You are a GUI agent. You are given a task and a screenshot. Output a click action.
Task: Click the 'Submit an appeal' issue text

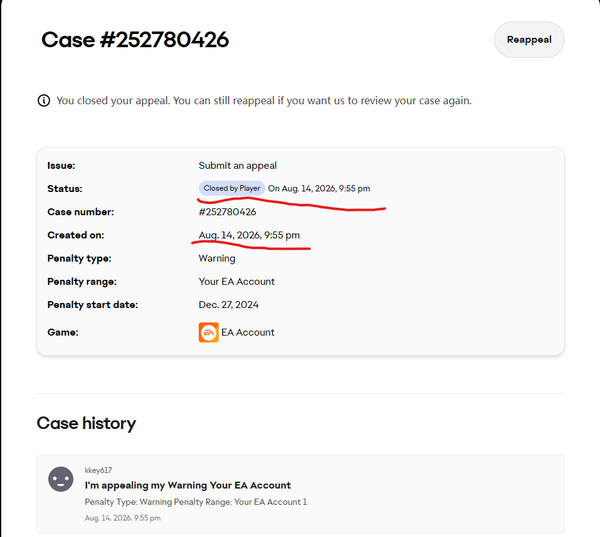tap(238, 165)
